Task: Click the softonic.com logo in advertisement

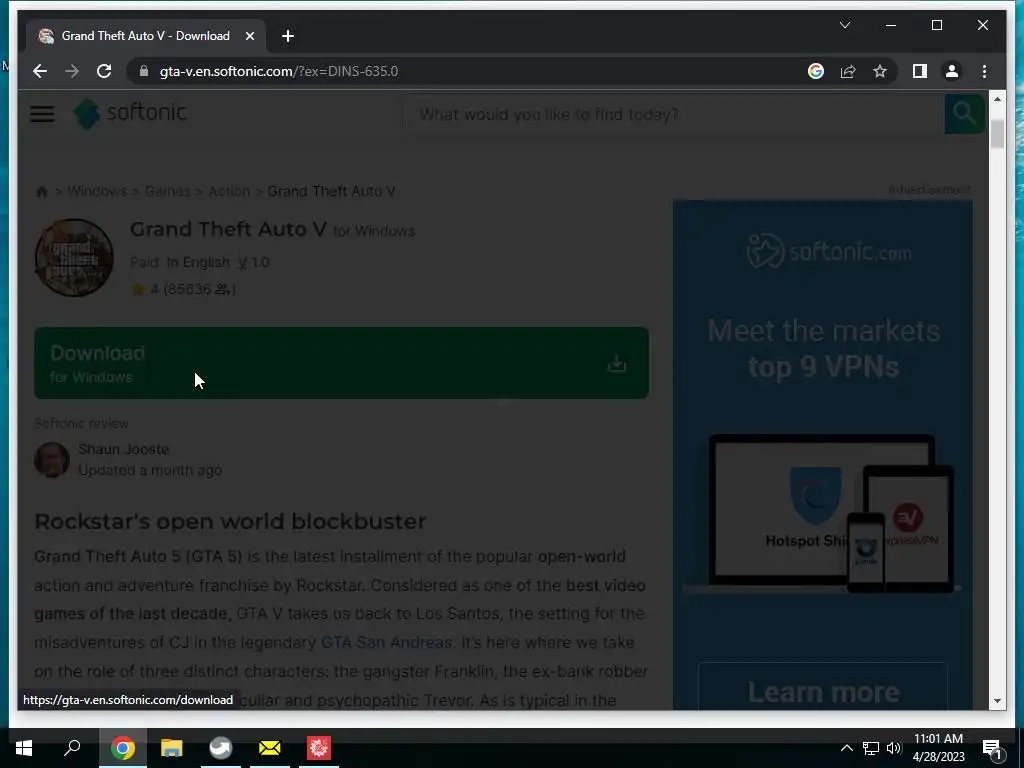Action: [x=829, y=251]
